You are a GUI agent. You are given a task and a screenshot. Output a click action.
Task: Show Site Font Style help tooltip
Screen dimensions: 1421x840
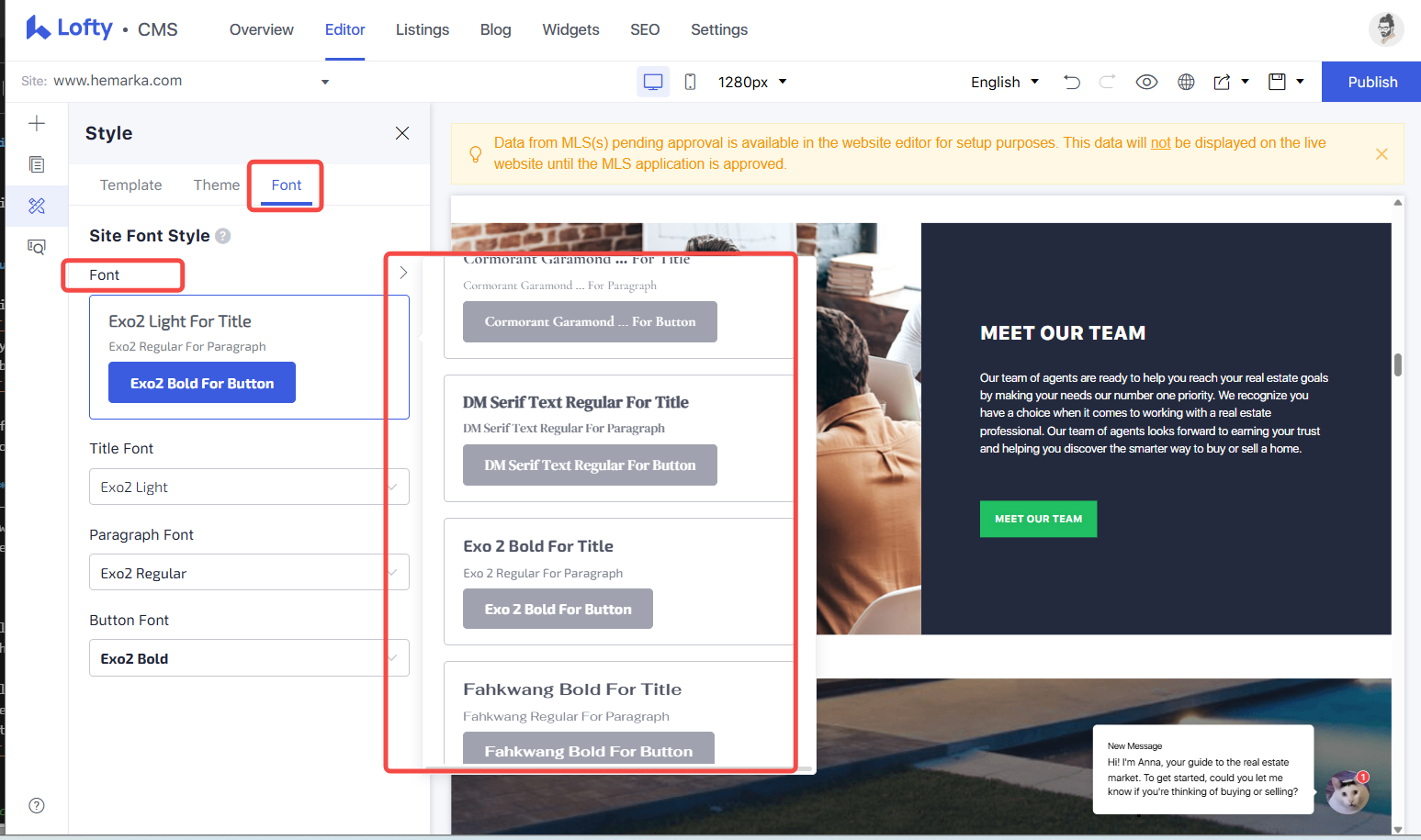(222, 236)
